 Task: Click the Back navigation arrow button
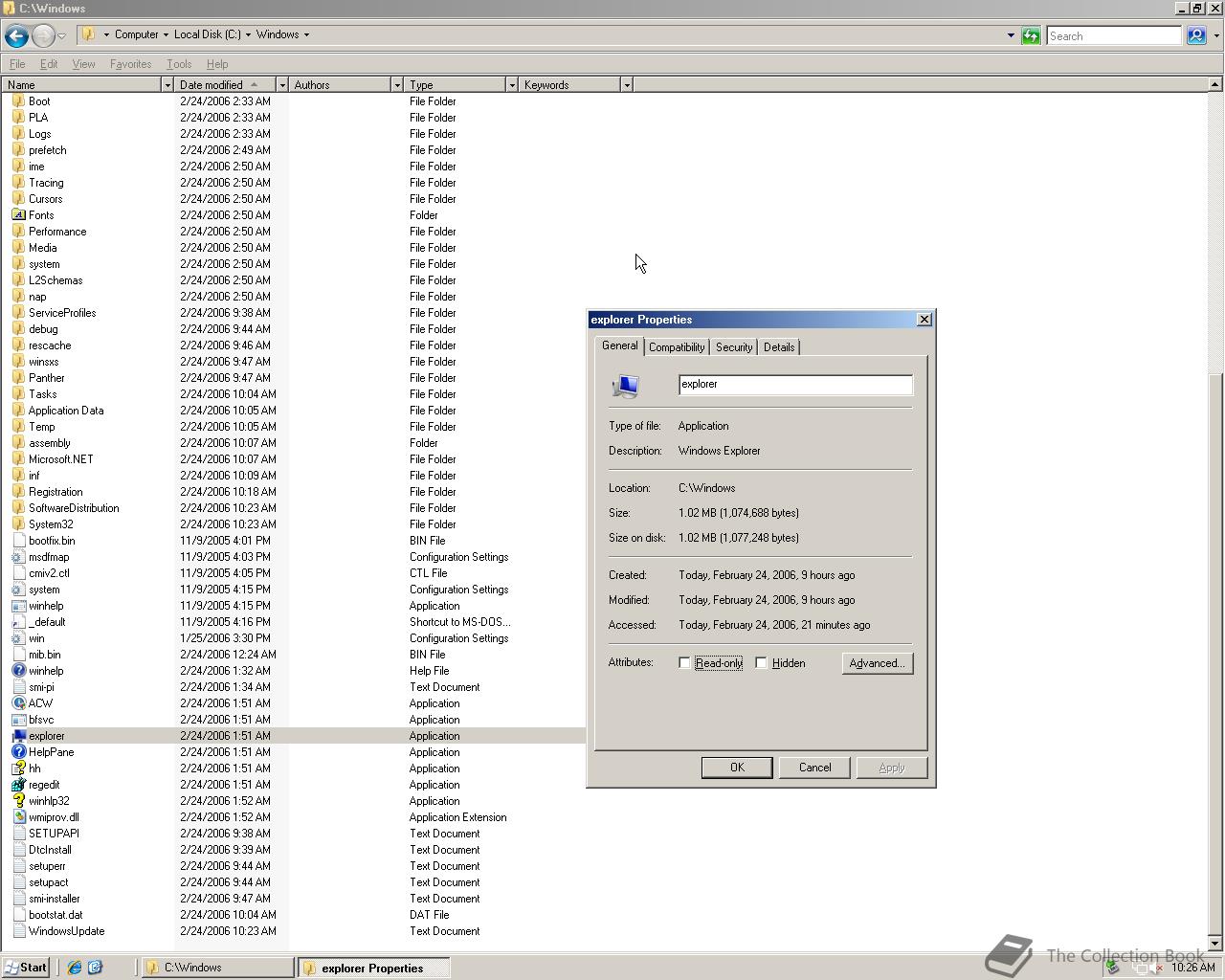[16, 35]
